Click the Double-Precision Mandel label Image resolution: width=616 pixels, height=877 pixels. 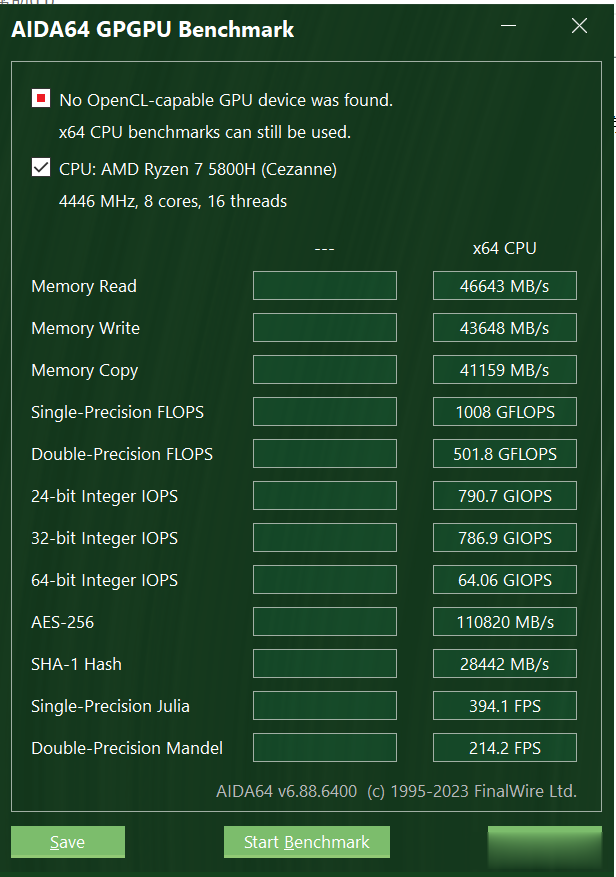[127, 747]
